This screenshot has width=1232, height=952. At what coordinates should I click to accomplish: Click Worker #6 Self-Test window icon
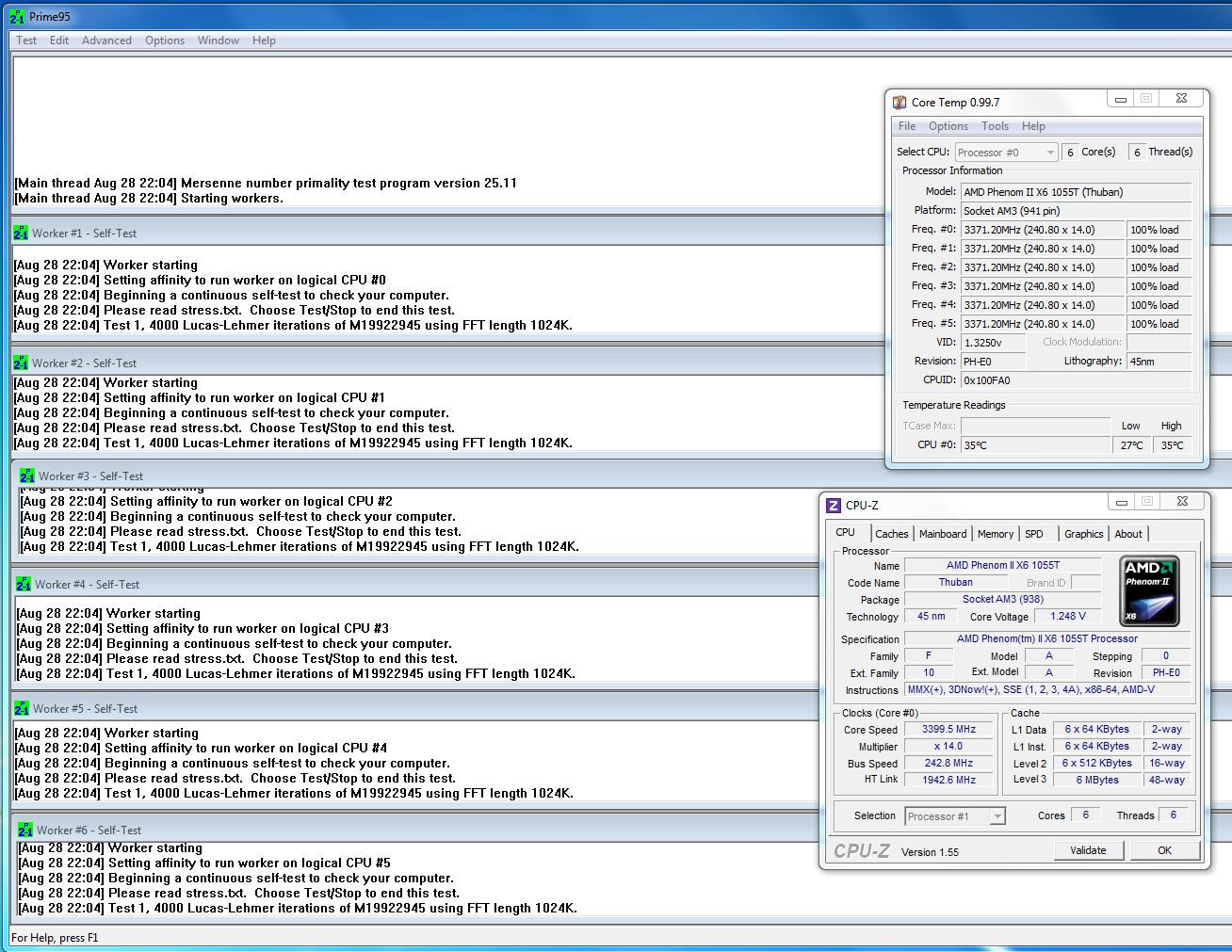click(x=25, y=830)
